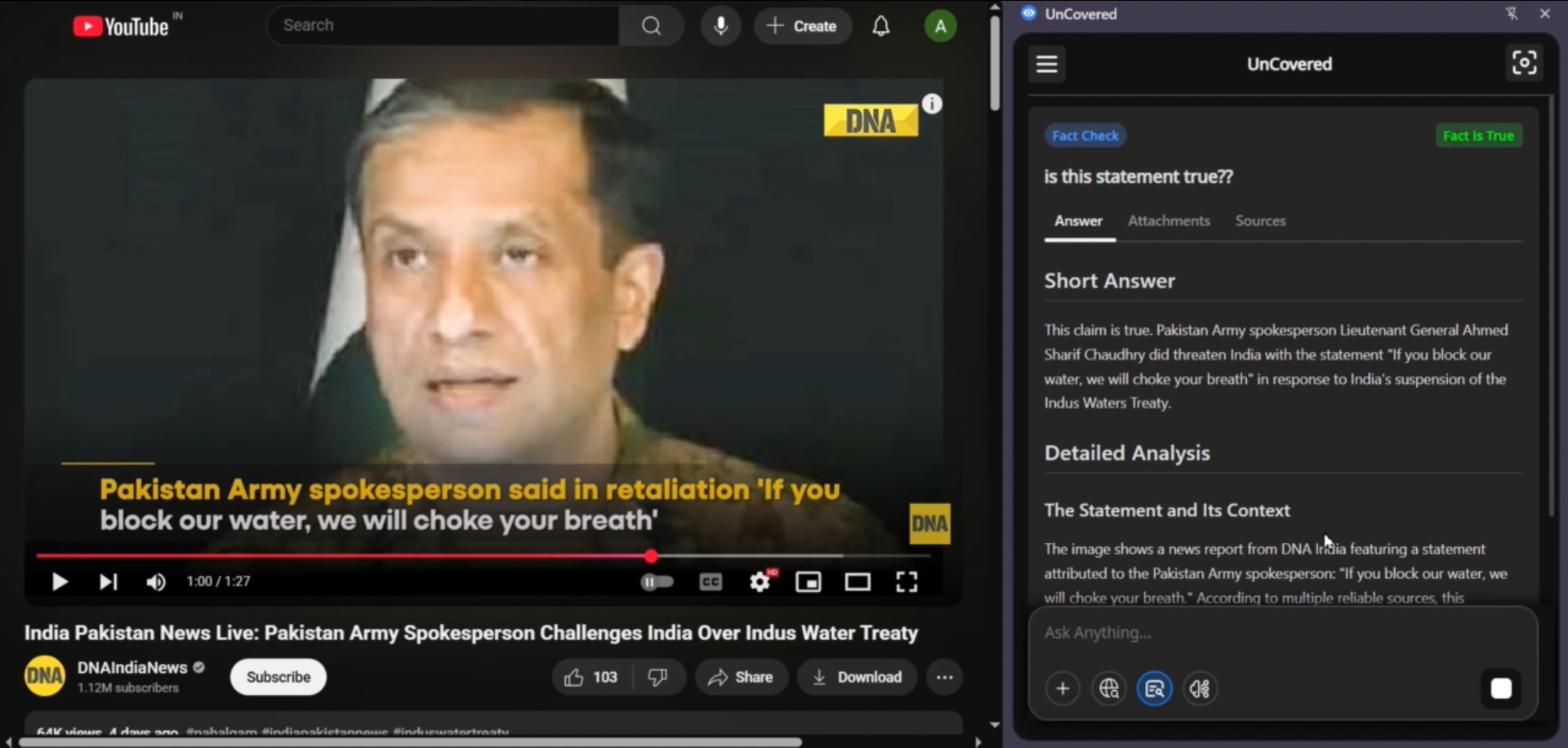
Task: Click the Fact Check badge
Action: [1085, 136]
